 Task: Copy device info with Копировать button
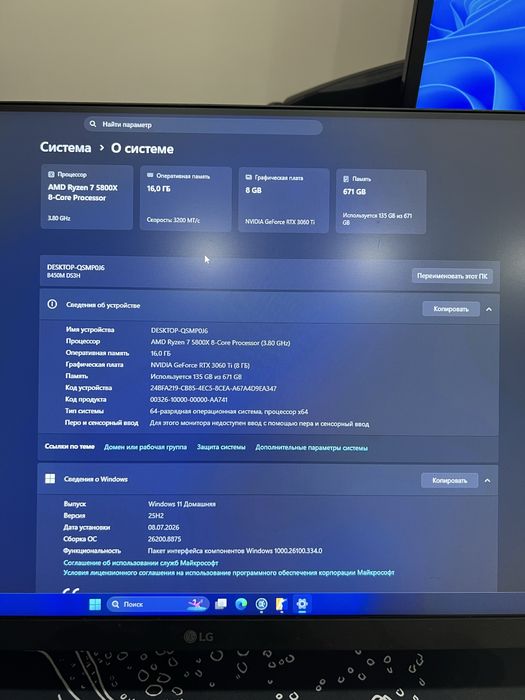451,309
